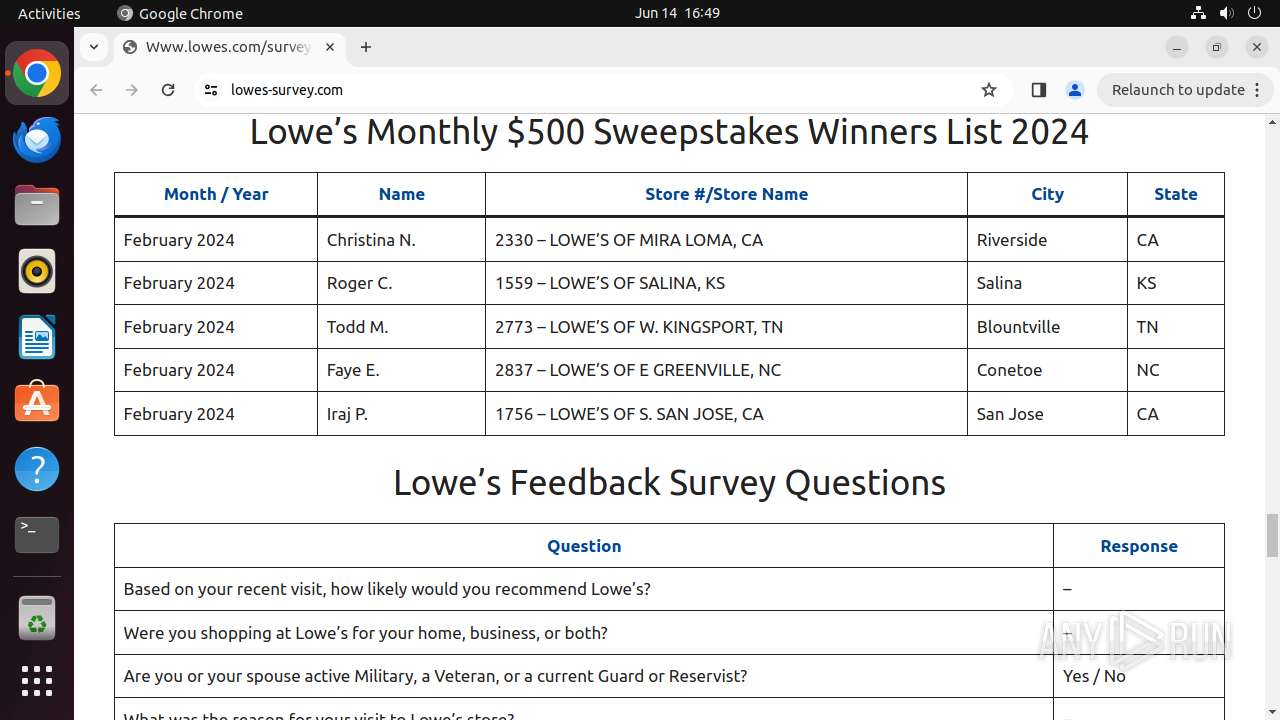Viewport: 1280px width, 720px height.
Task: Open Terminal from the dock
Action: [x=37, y=535]
